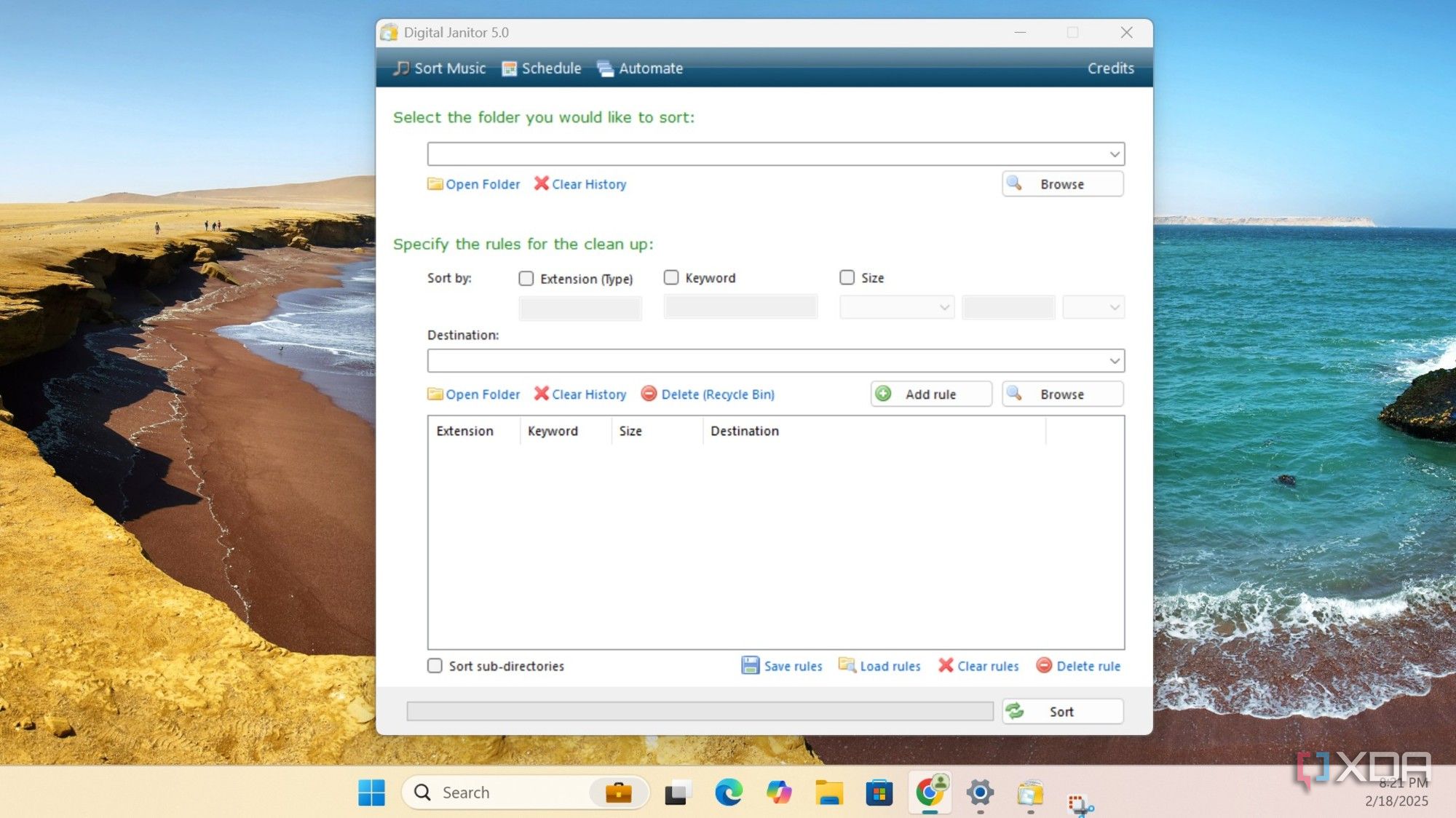This screenshot has height=818, width=1456.
Task: Click the Automate windows icon
Action: click(x=605, y=68)
